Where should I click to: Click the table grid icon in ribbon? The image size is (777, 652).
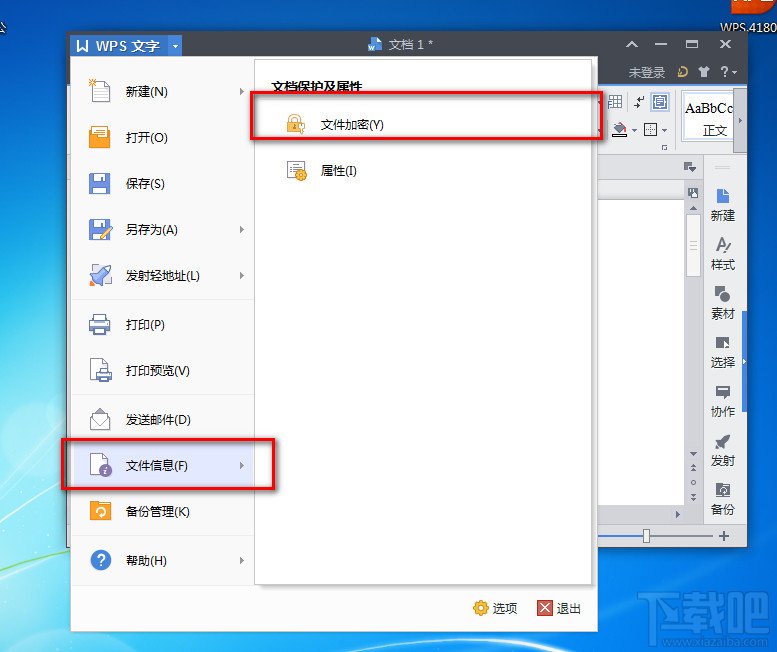[x=614, y=102]
